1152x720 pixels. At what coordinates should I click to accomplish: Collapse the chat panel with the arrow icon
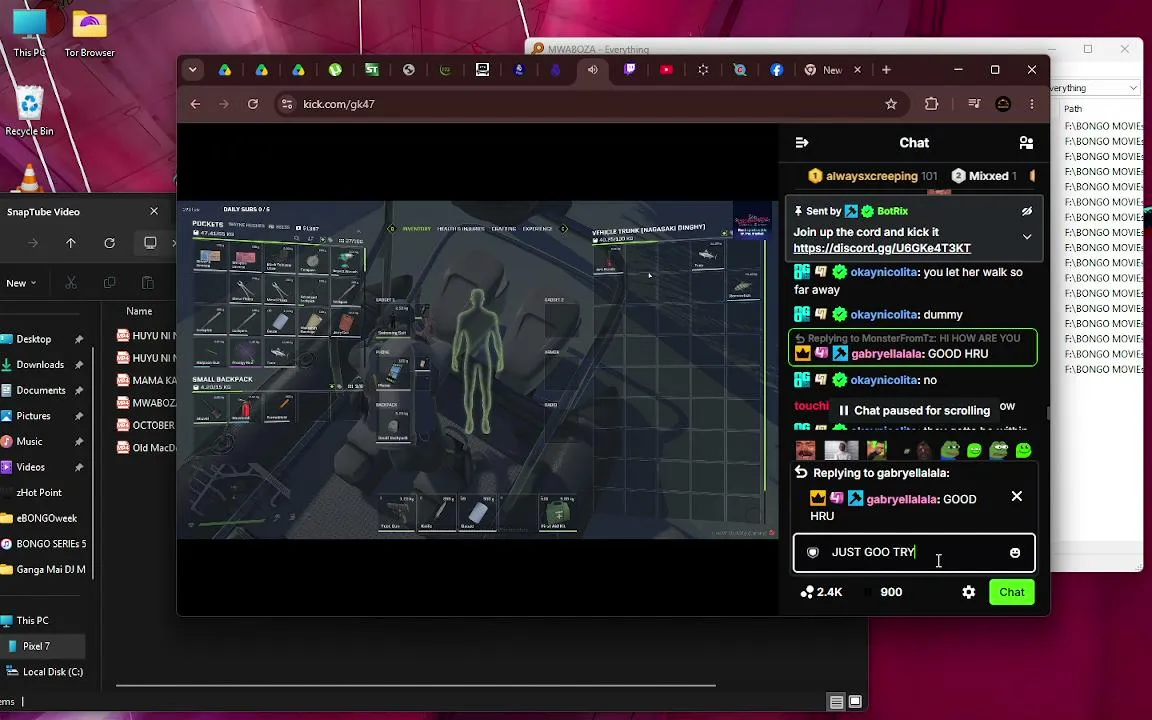point(802,143)
